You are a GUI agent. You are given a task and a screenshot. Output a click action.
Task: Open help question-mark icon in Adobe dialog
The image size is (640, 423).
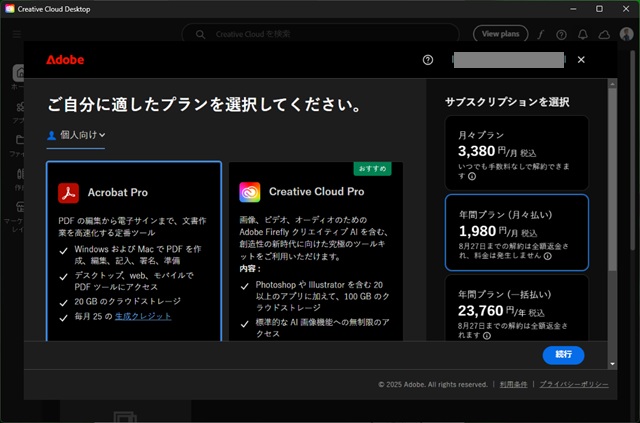[428, 60]
